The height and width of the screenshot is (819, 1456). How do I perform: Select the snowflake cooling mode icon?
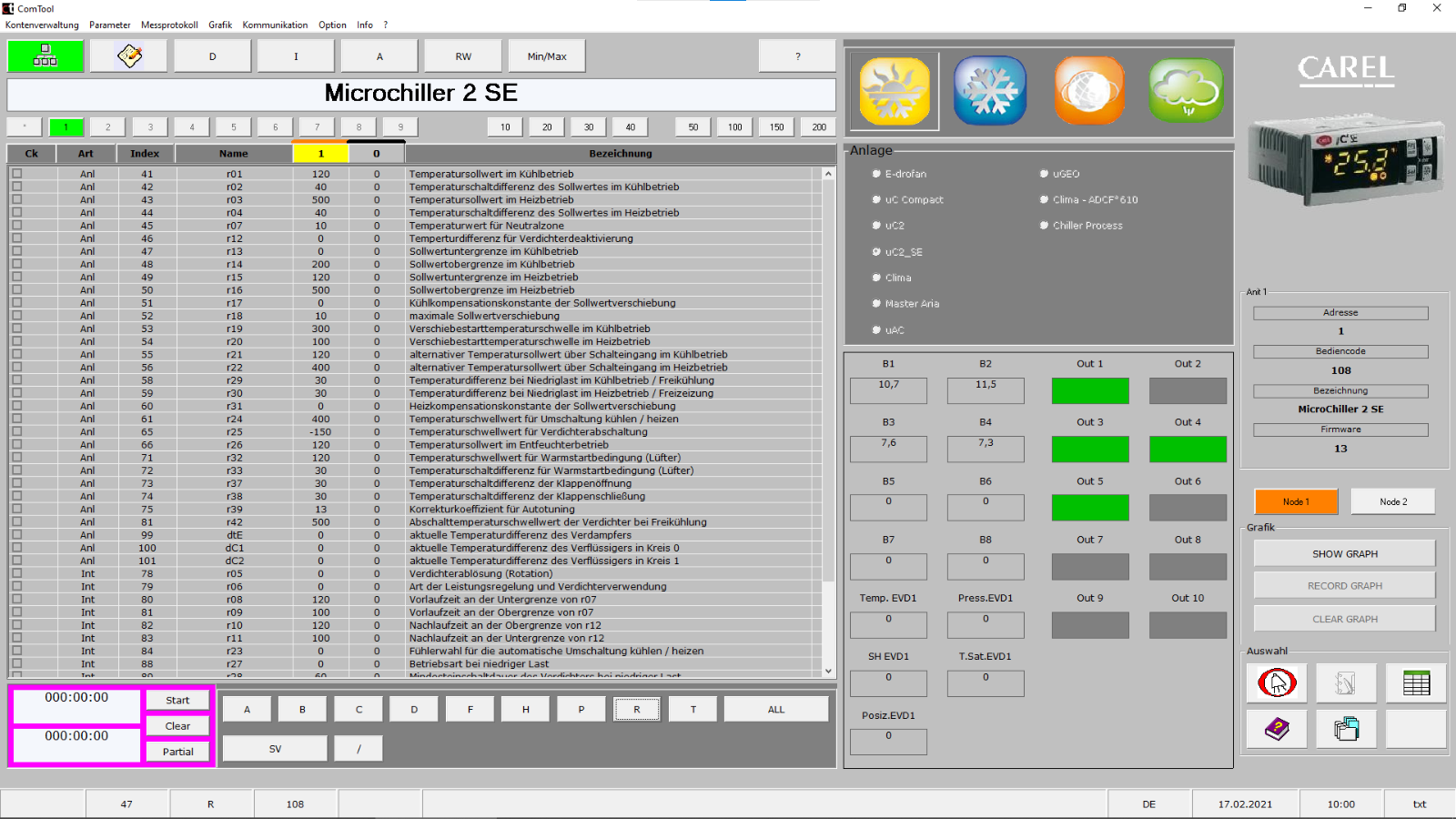click(x=990, y=91)
